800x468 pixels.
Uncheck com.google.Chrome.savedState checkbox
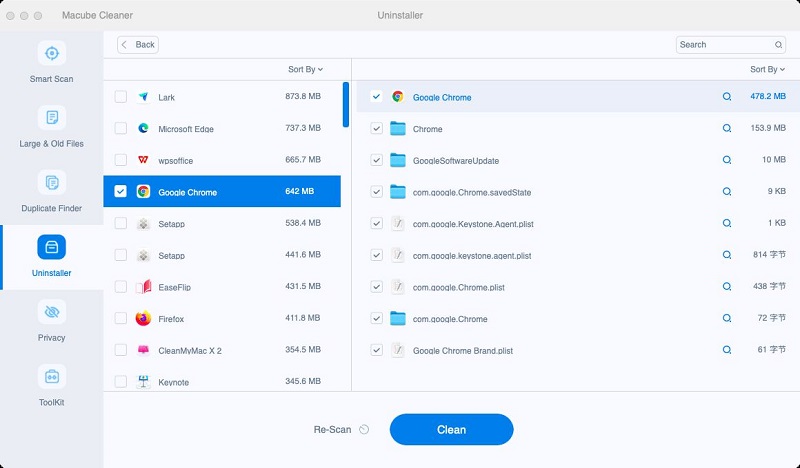[x=377, y=192]
